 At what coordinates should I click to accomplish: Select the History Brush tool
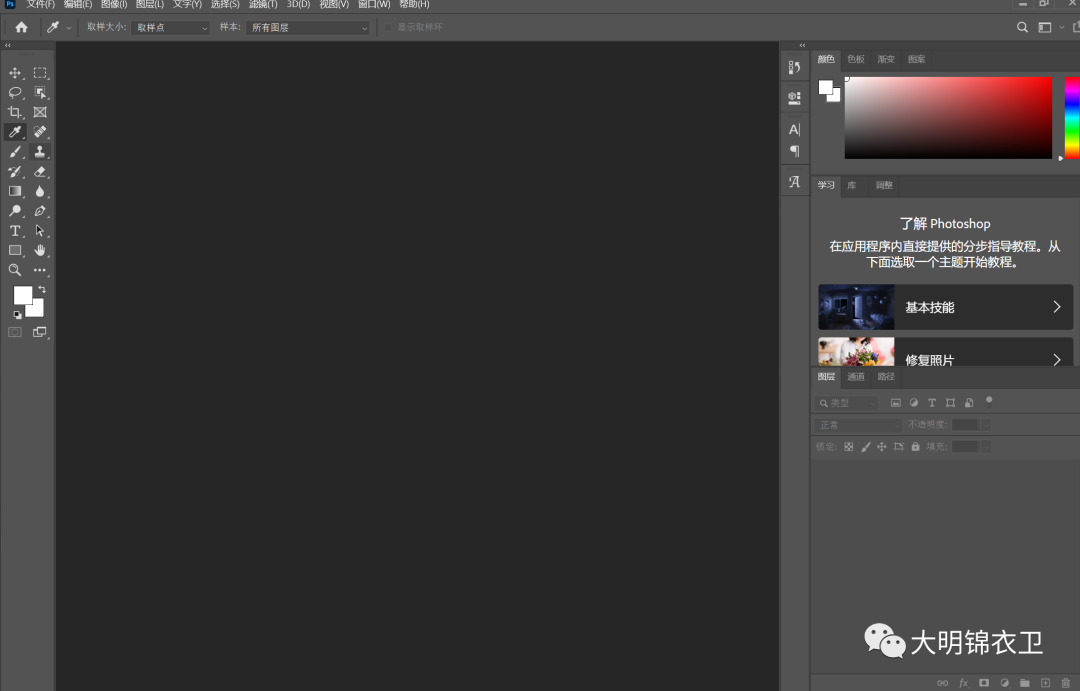14,172
